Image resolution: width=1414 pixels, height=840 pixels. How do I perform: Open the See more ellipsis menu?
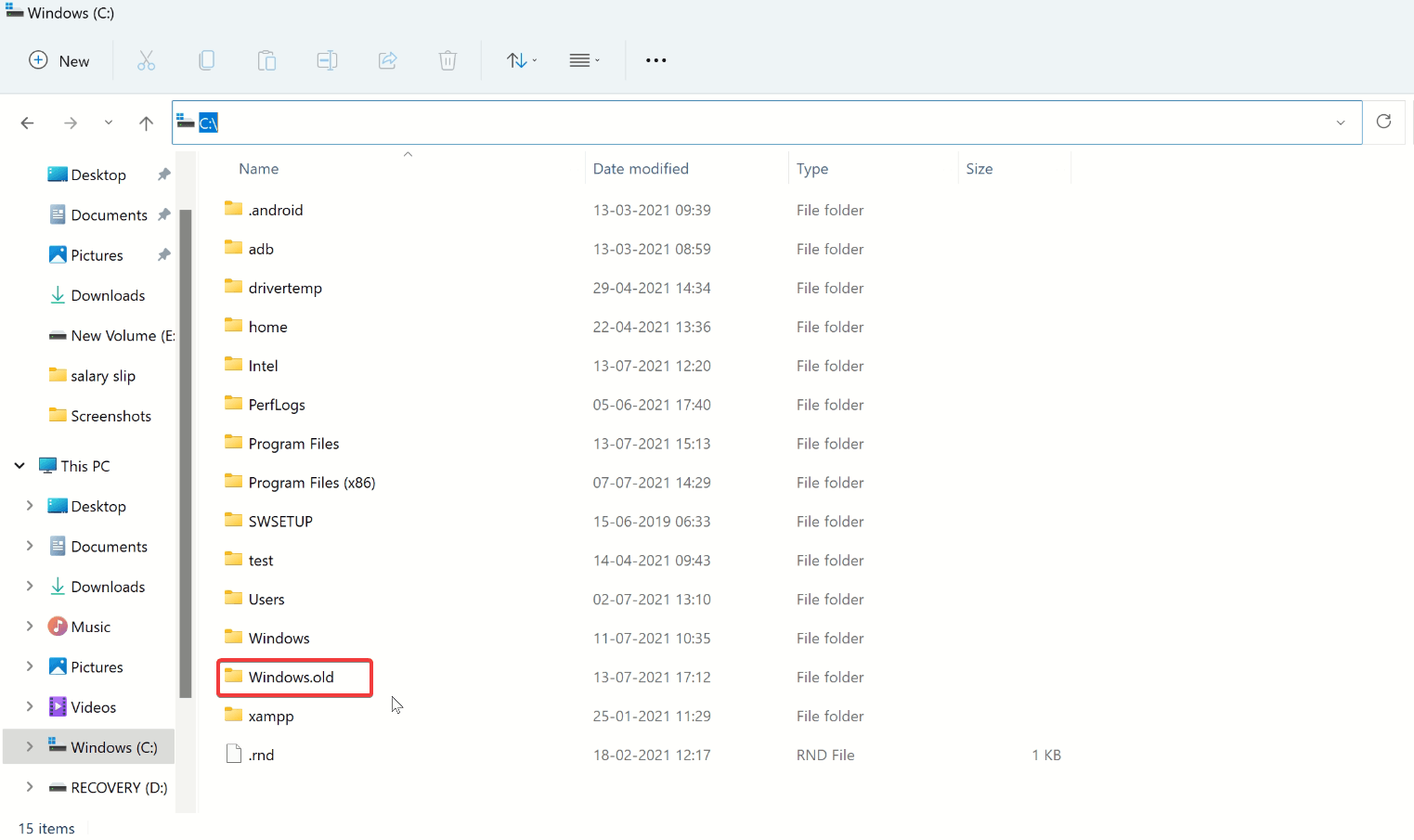(656, 60)
